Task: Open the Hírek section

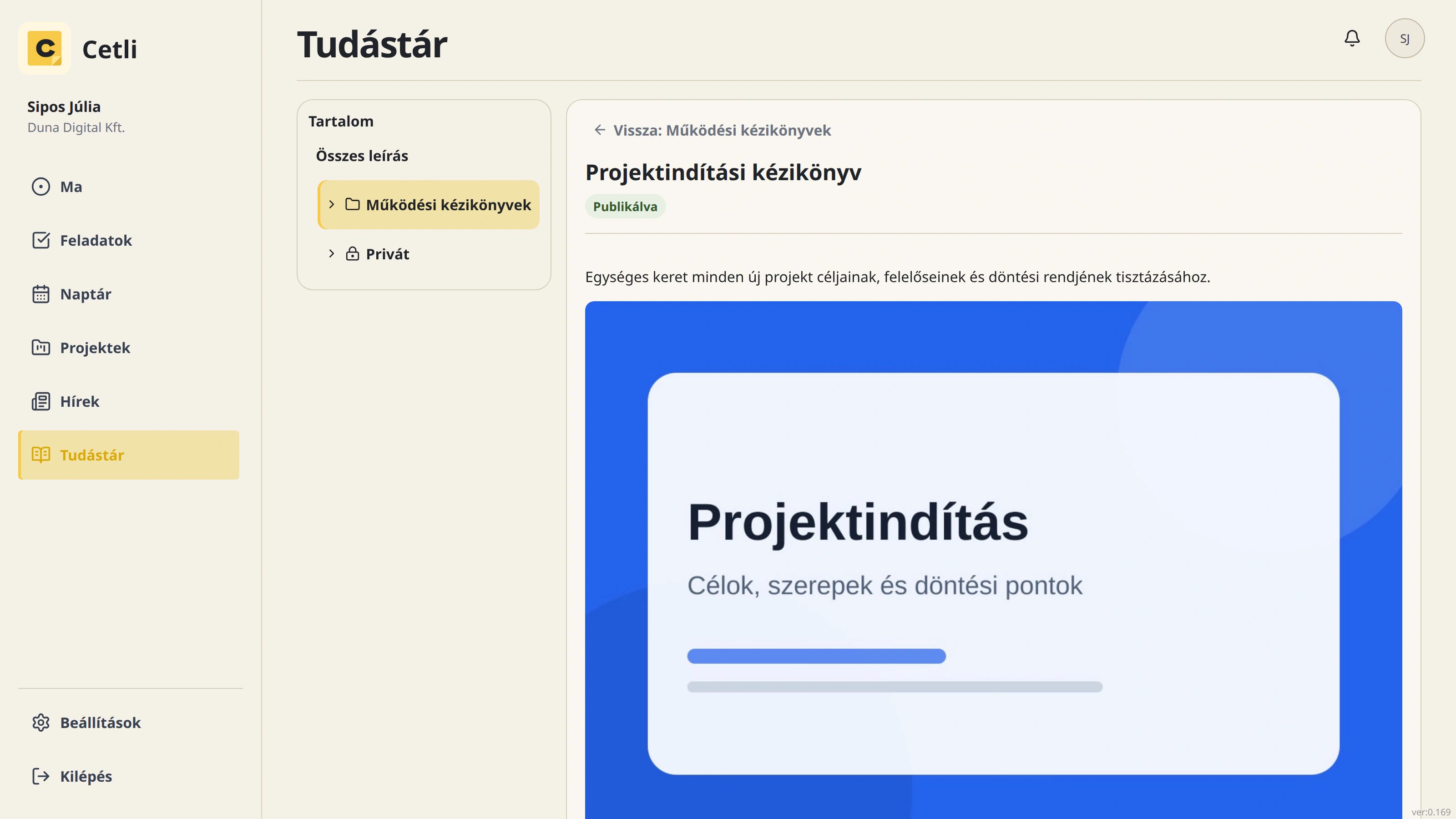Action: pos(129,401)
